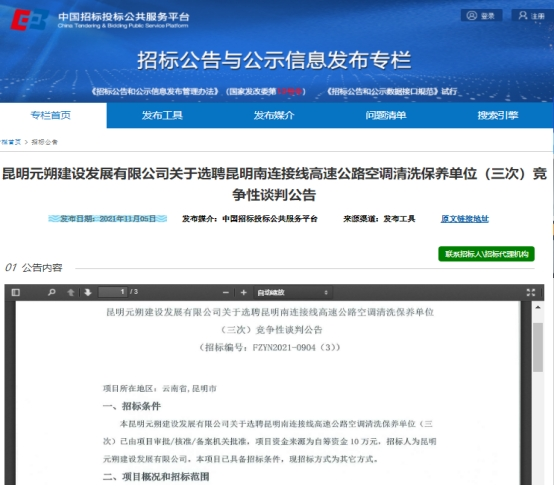
Task: Zoom in with the plus icon
Action: pyautogui.click(x=243, y=292)
